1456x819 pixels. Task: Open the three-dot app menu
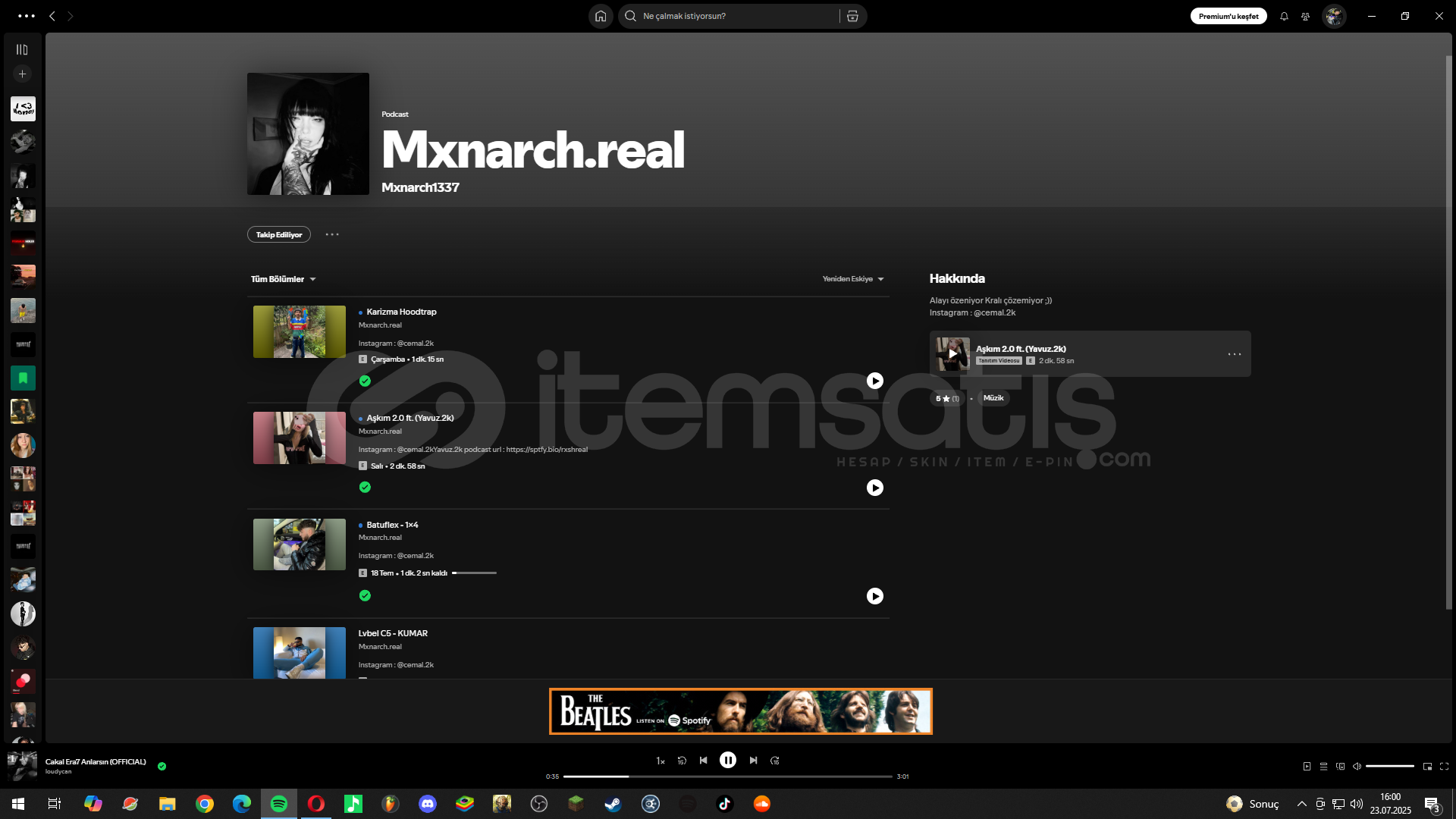click(x=27, y=16)
